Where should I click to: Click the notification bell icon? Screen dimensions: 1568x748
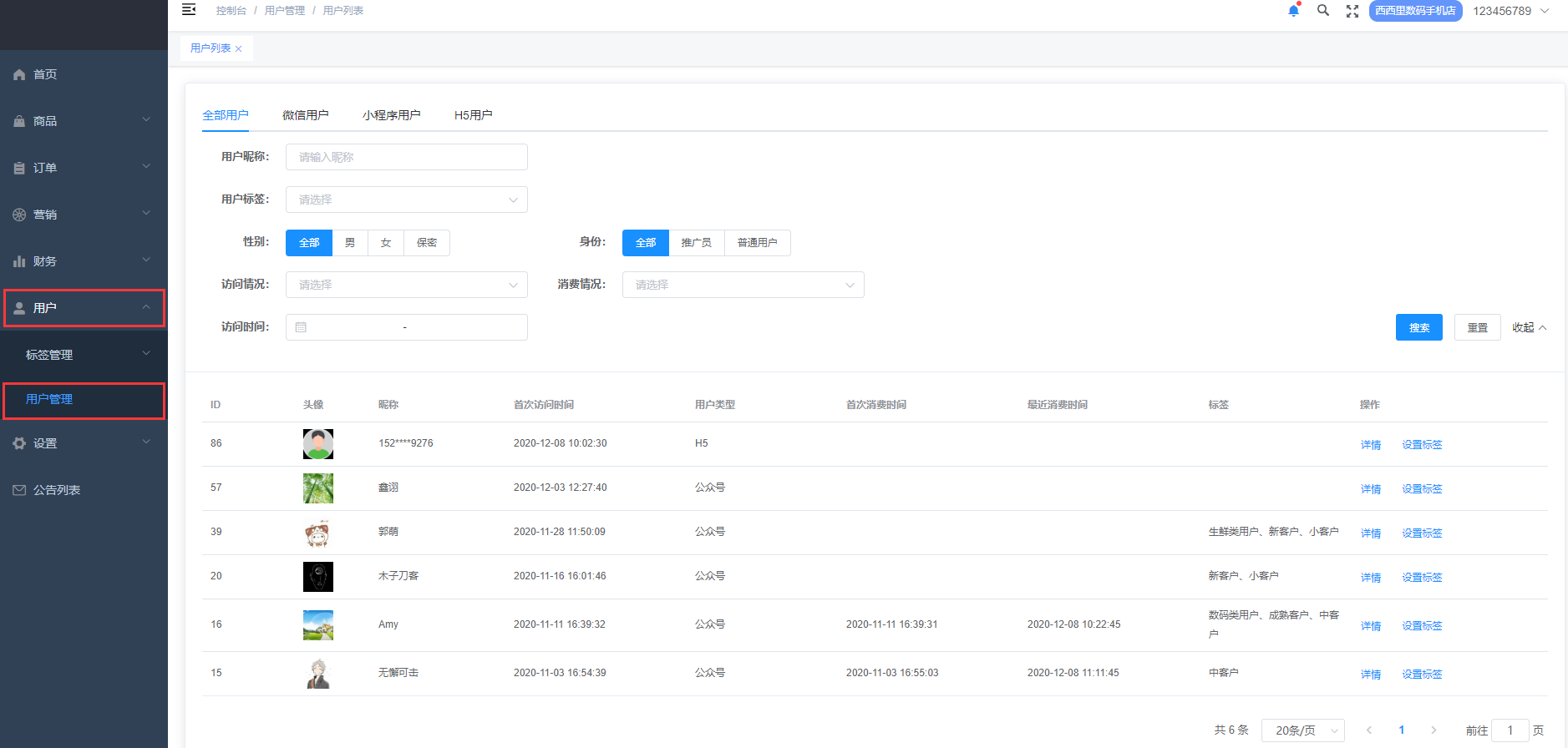(1293, 11)
